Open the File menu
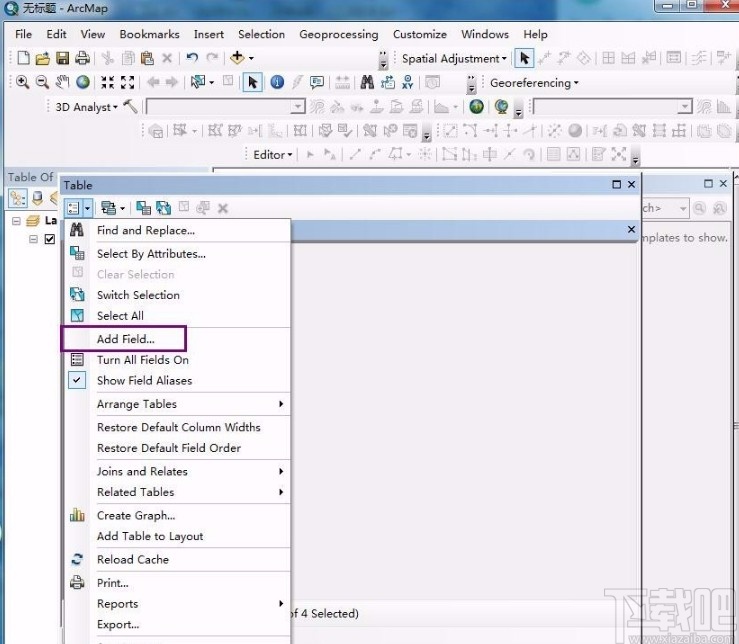The image size is (739, 644). pos(24,34)
